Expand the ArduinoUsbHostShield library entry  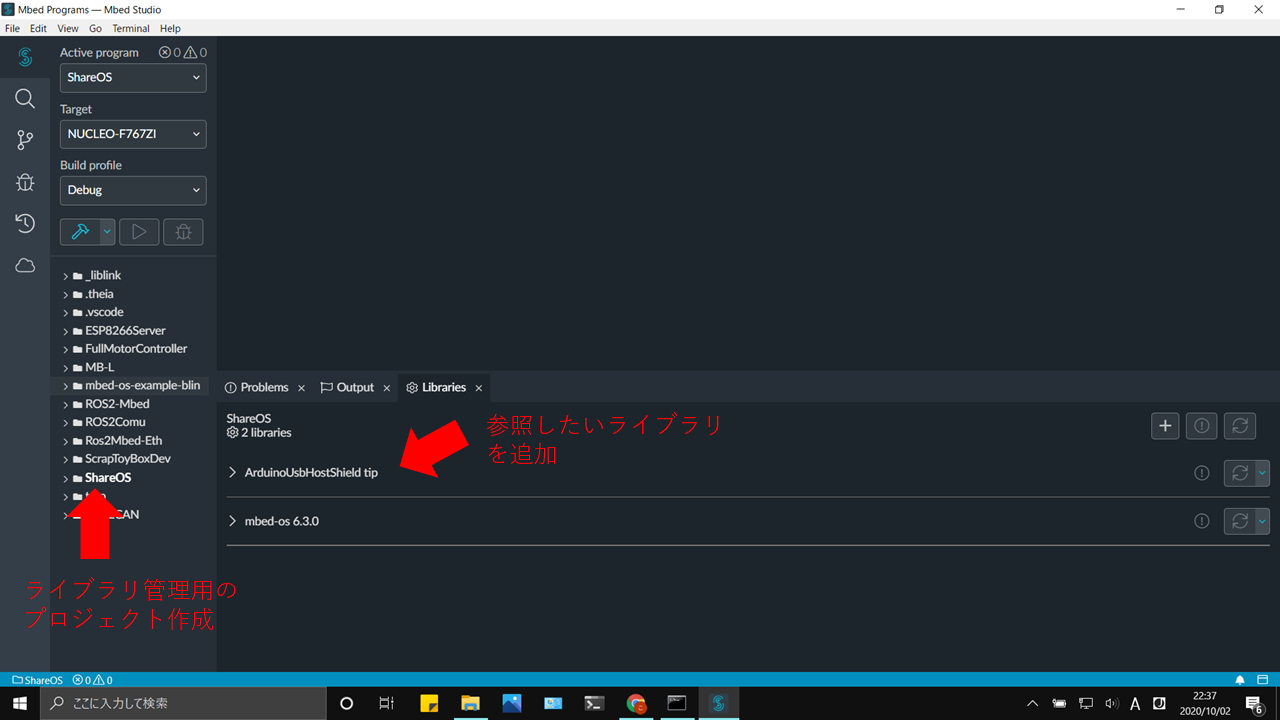click(232, 472)
